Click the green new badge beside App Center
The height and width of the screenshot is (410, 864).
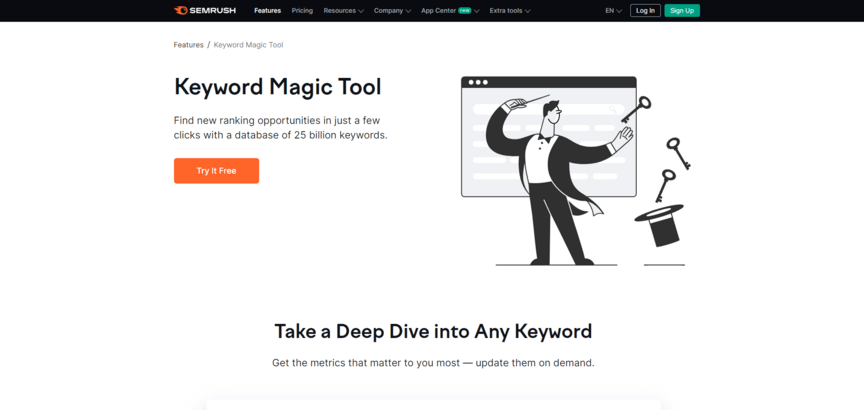[x=464, y=10]
